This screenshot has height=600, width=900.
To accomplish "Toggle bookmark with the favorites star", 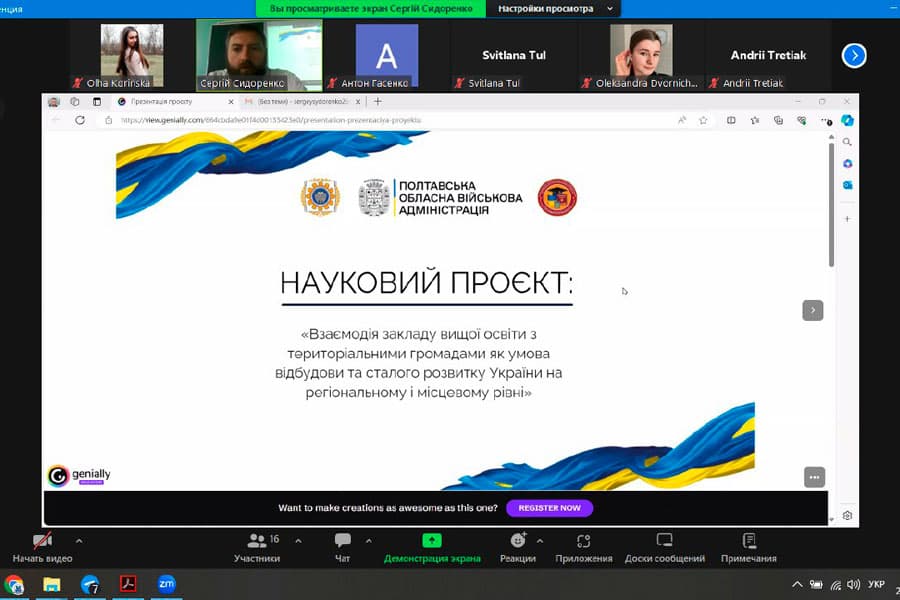I will pyautogui.click(x=702, y=119).
